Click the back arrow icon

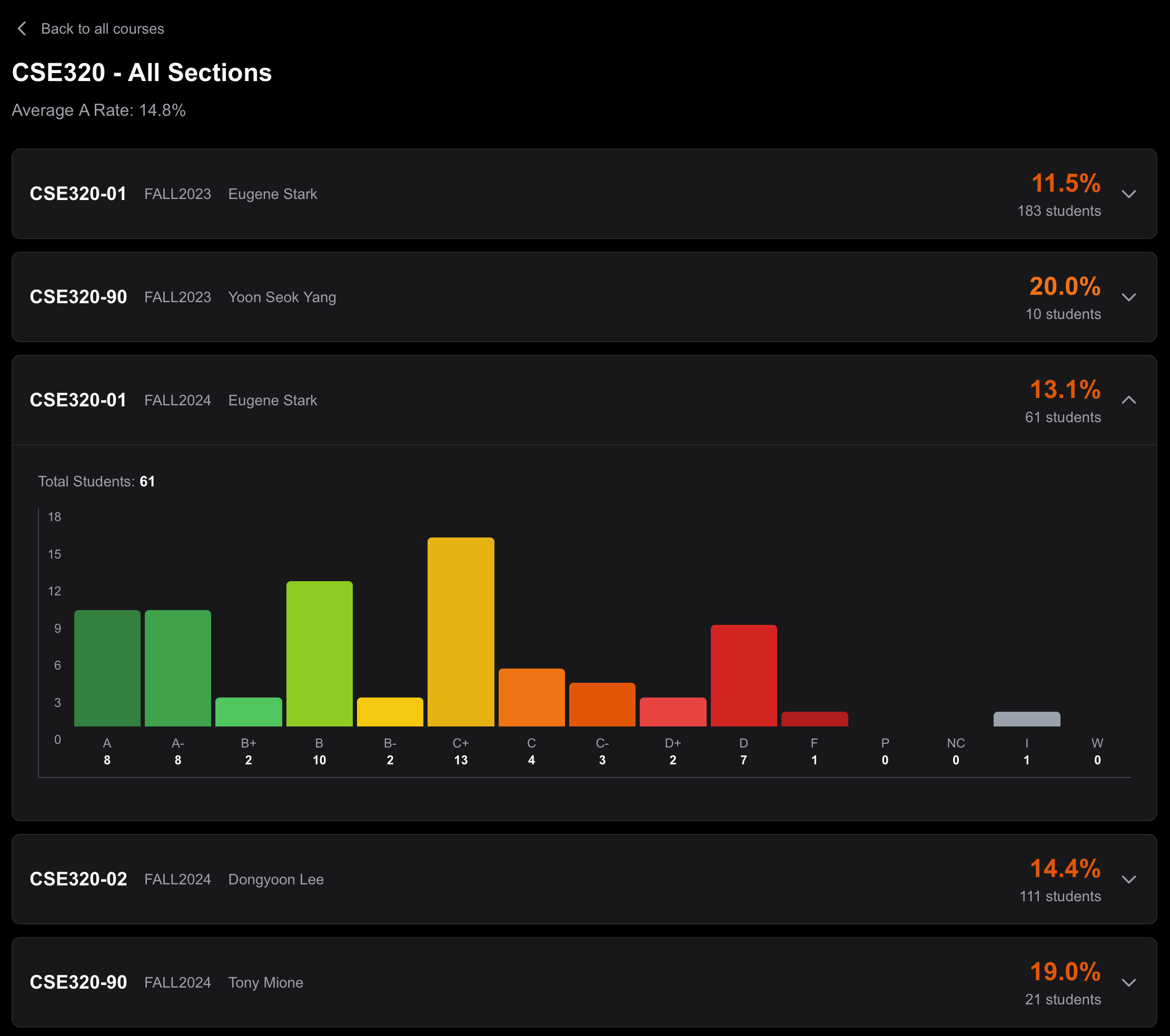coord(22,28)
